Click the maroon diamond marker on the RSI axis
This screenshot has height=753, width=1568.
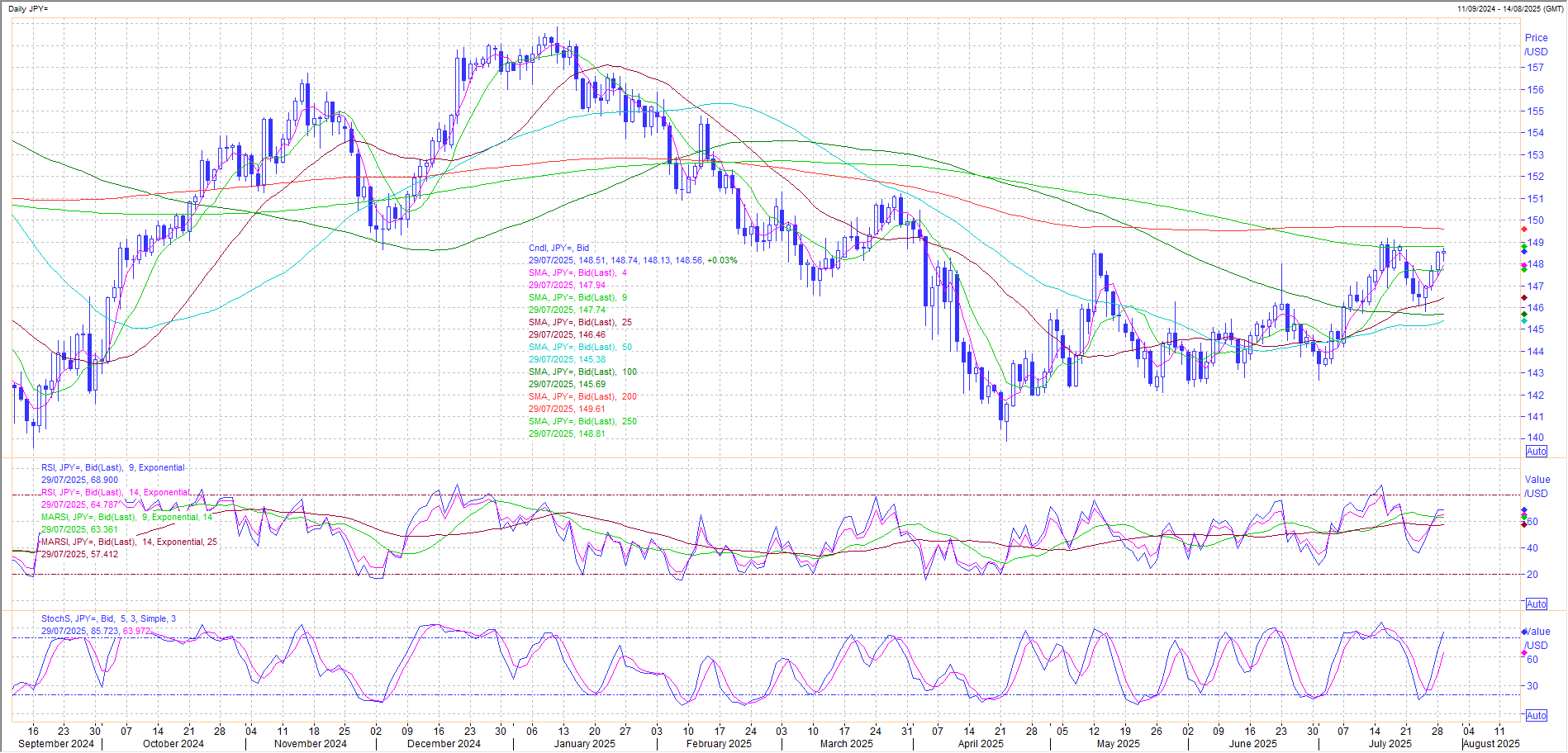(1524, 525)
